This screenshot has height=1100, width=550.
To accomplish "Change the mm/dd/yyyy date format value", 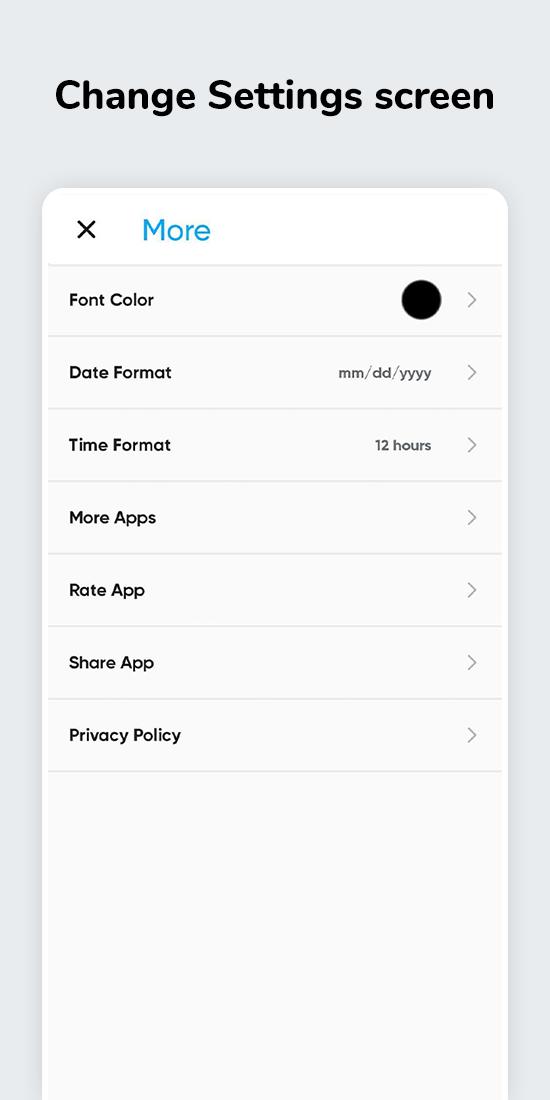I will pos(385,373).
